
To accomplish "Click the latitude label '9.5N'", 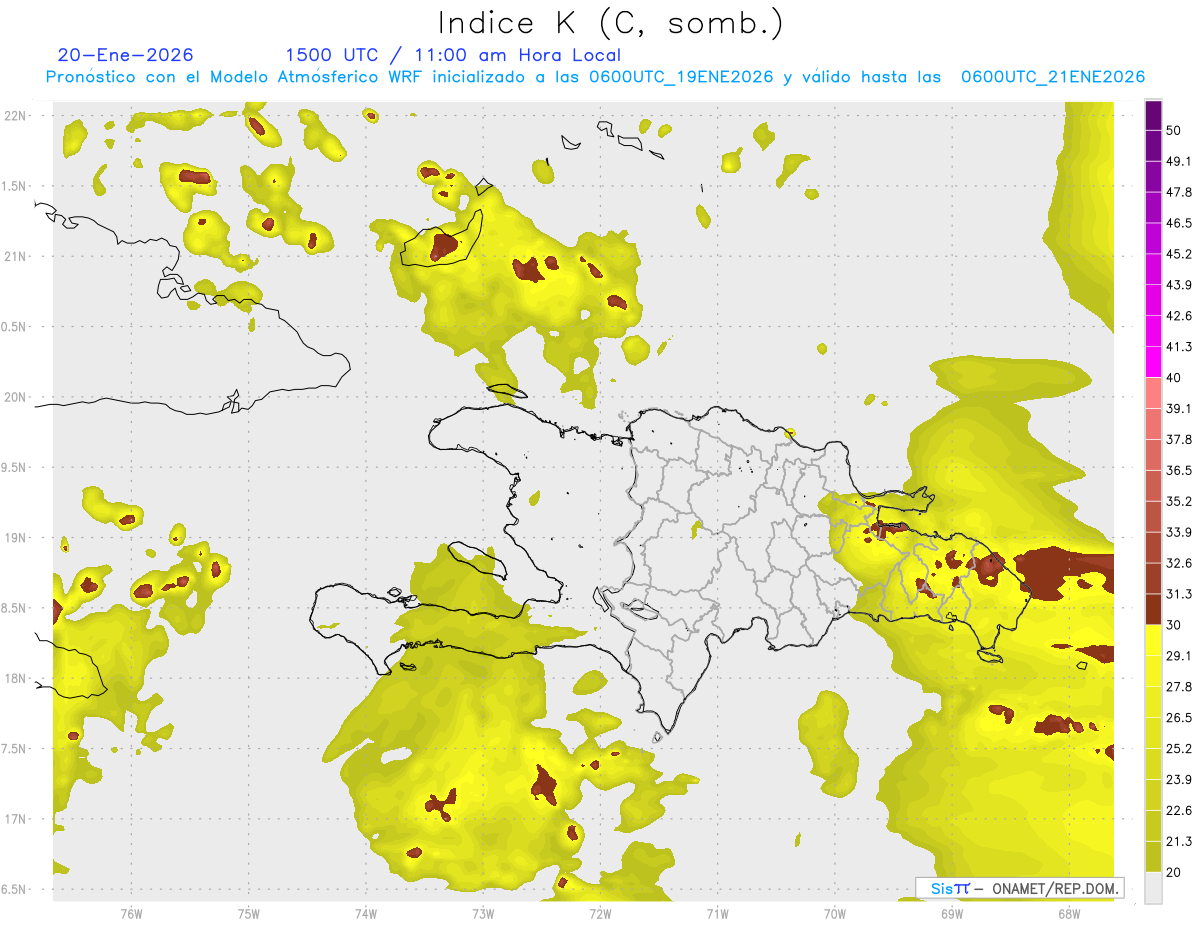I will point(14,467).
